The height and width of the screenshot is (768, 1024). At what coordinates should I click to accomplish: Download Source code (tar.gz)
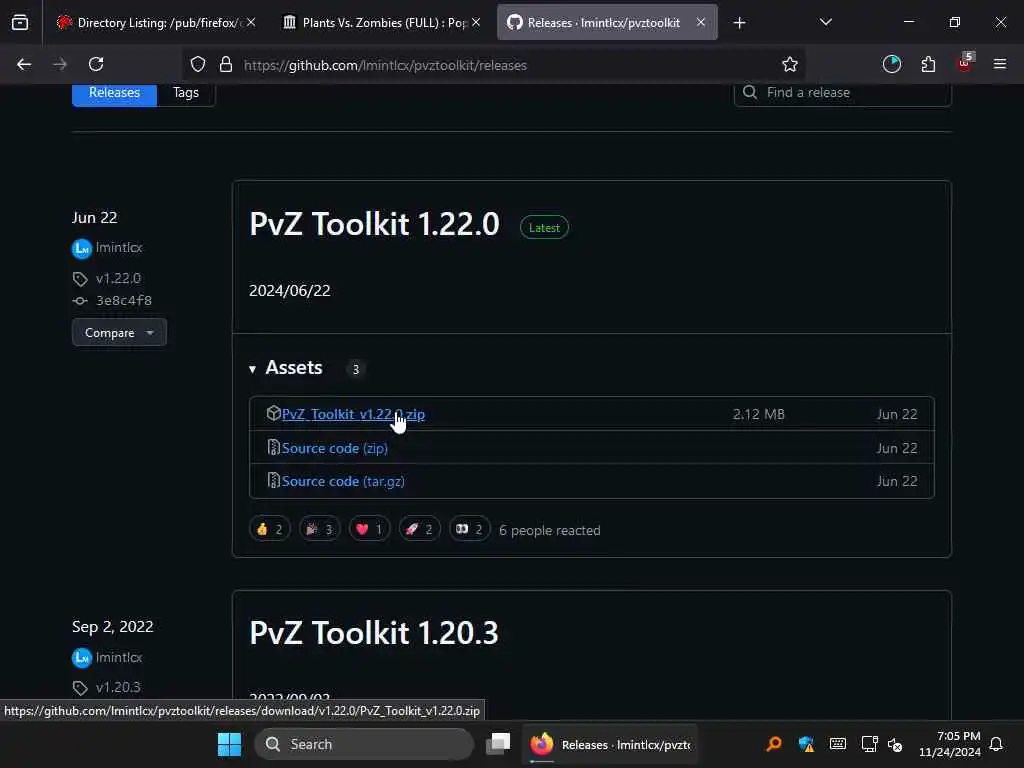(343, 481)
